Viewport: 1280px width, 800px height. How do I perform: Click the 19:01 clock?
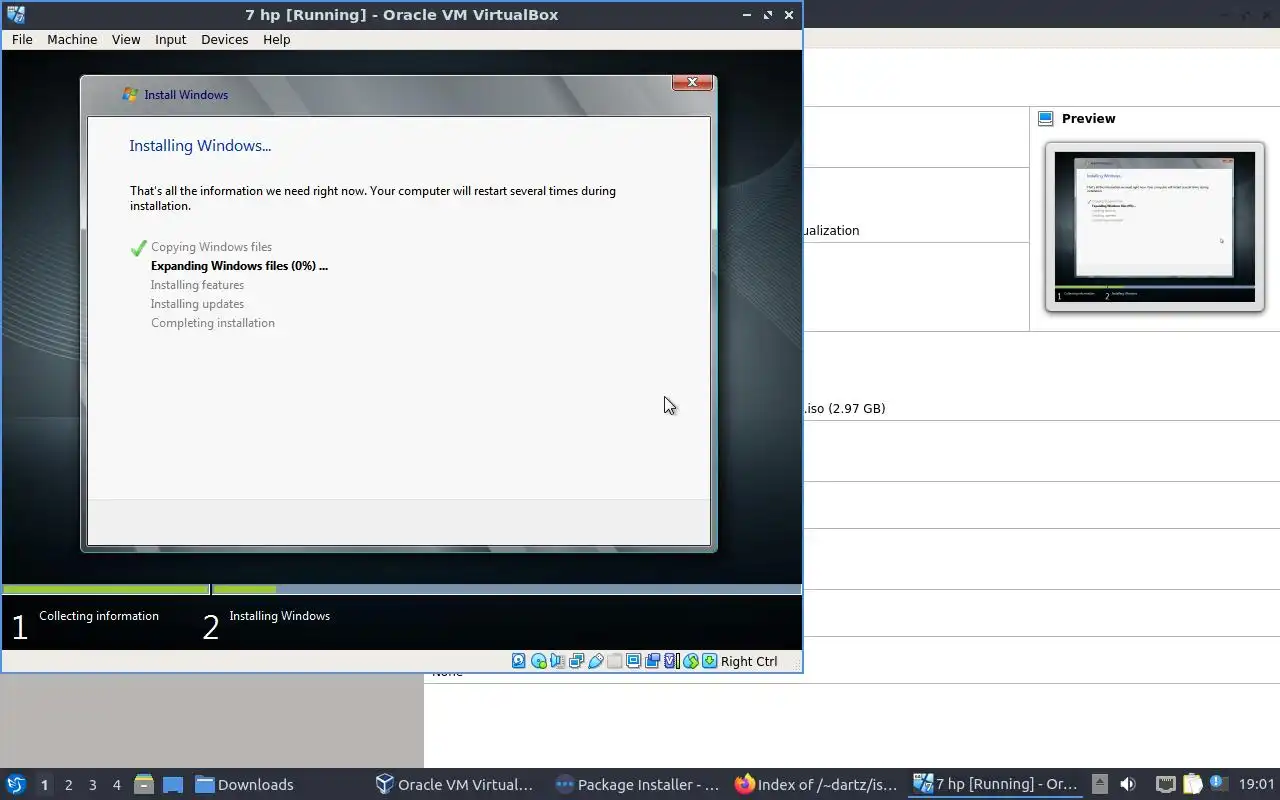point(1257,784)
